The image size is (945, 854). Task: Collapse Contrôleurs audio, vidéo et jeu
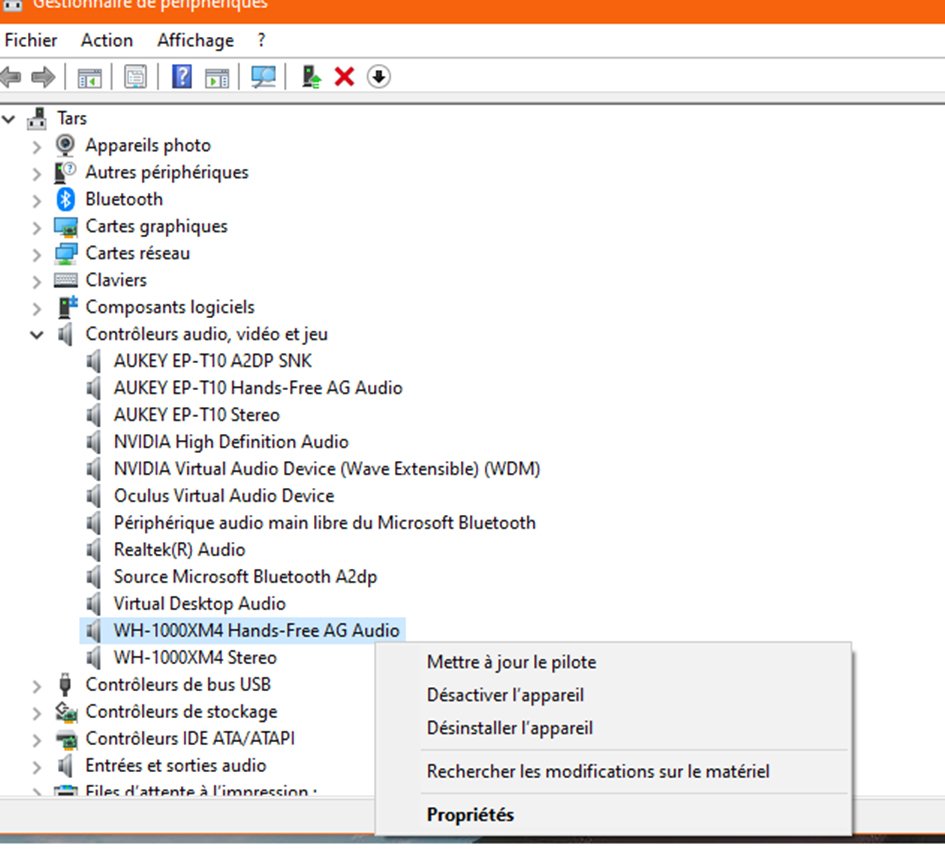coord(37,334)
